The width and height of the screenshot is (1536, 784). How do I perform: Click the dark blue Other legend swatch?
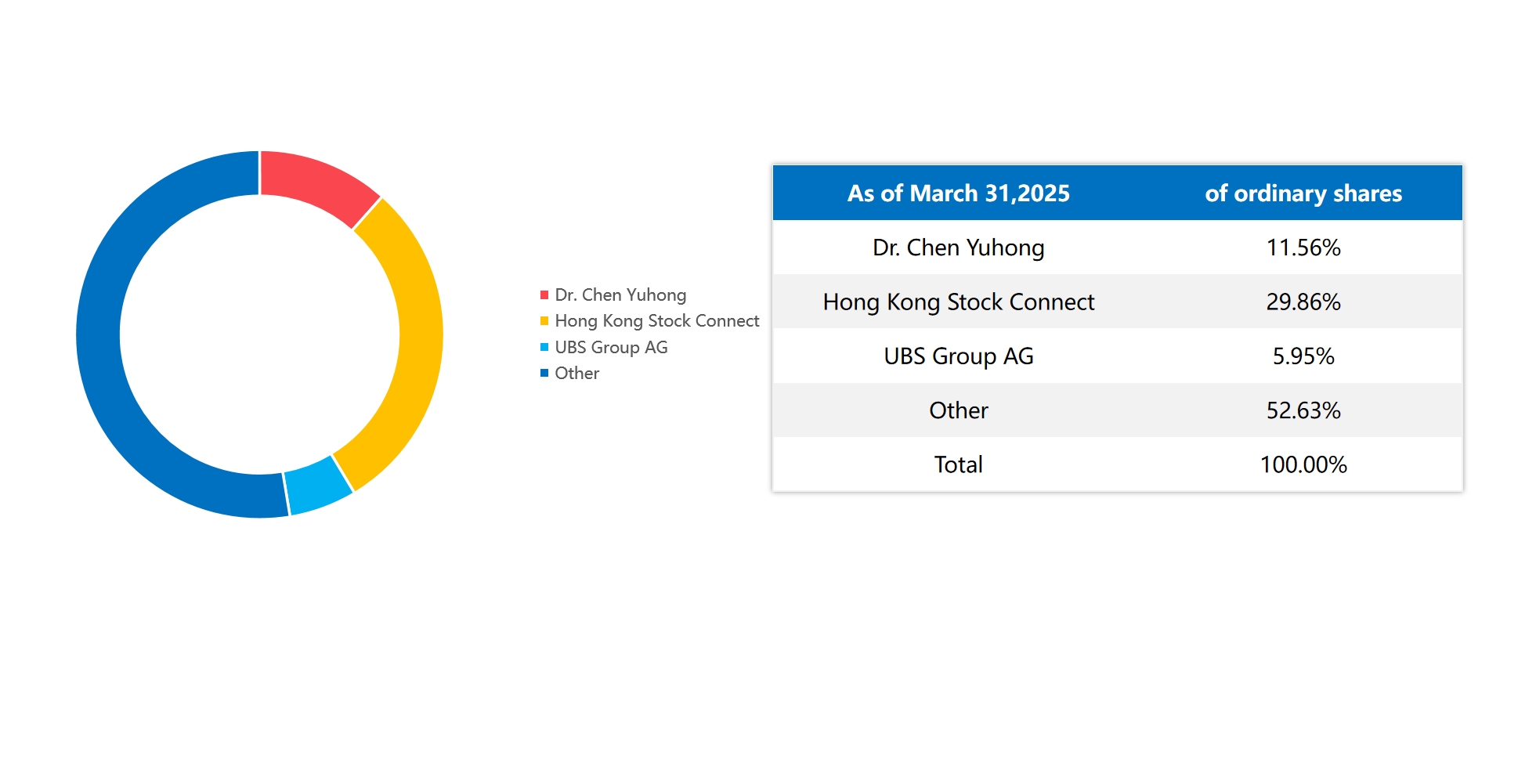(544, 373)
